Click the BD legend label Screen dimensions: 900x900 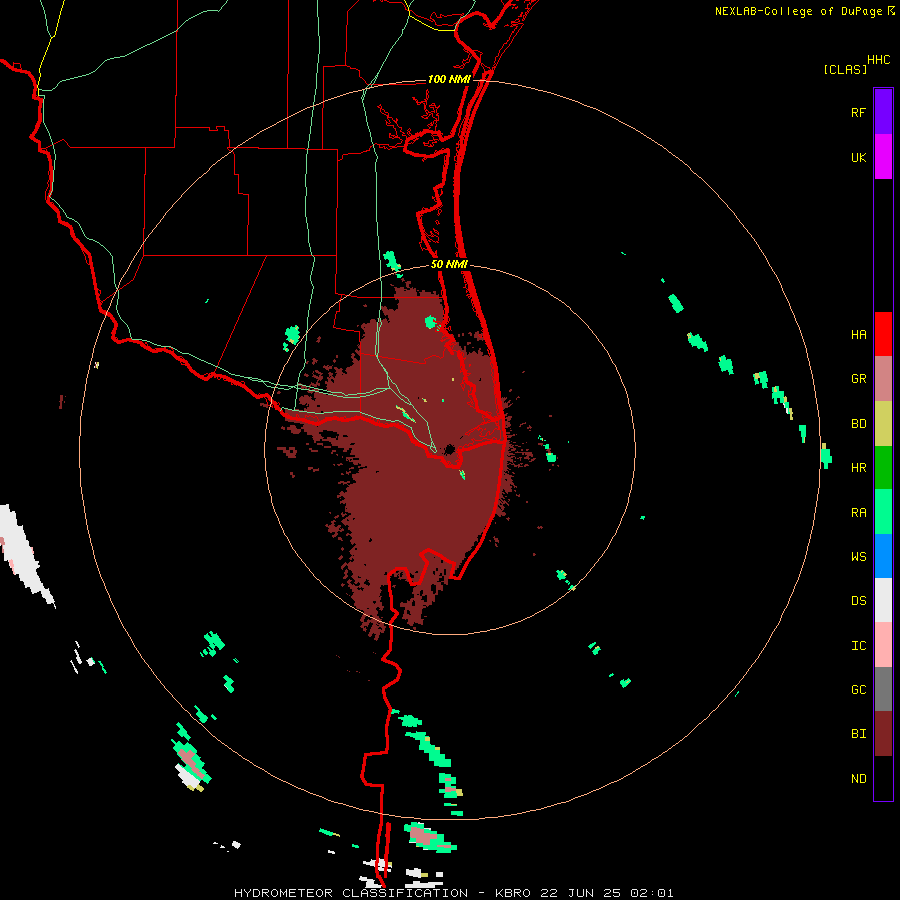tap(858, 424)
